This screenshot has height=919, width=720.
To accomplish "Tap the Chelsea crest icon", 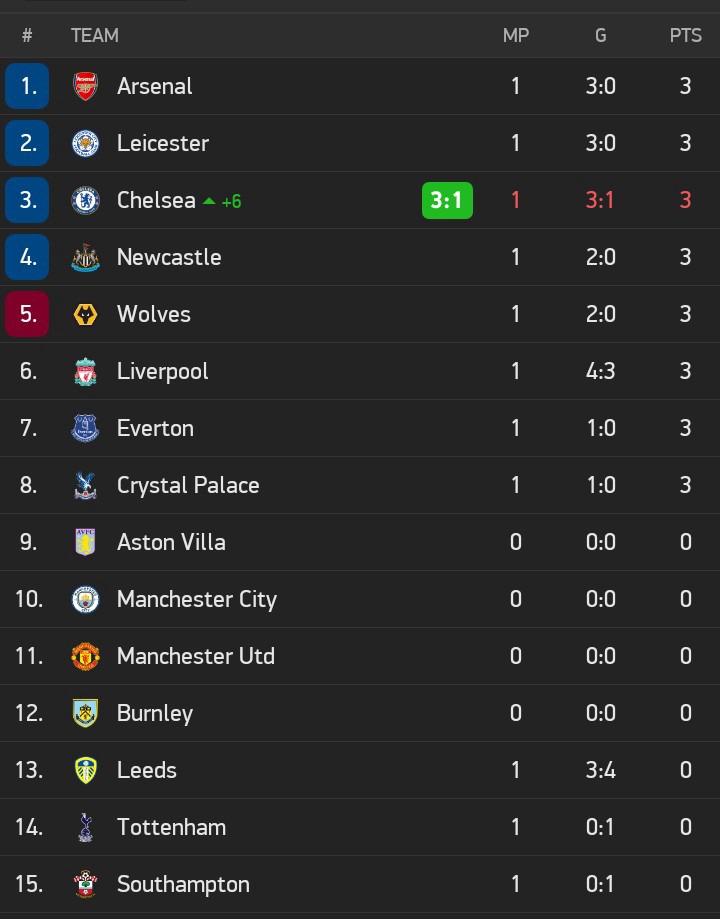I will pyautogui.click(x=85, y=200).
